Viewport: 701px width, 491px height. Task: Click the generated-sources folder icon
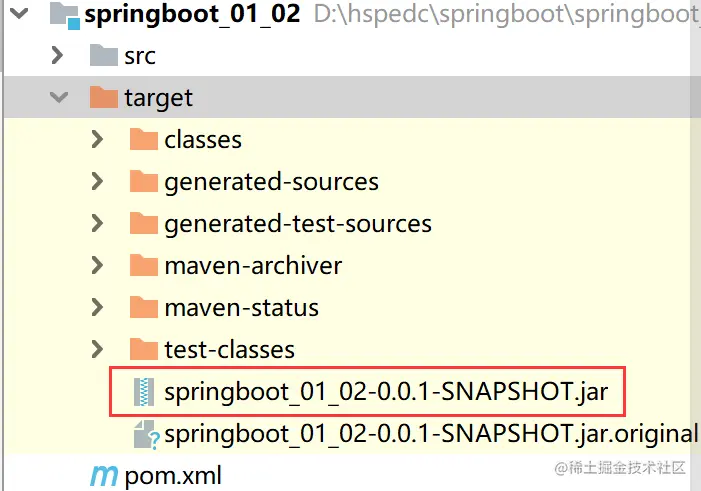[144, 181]
